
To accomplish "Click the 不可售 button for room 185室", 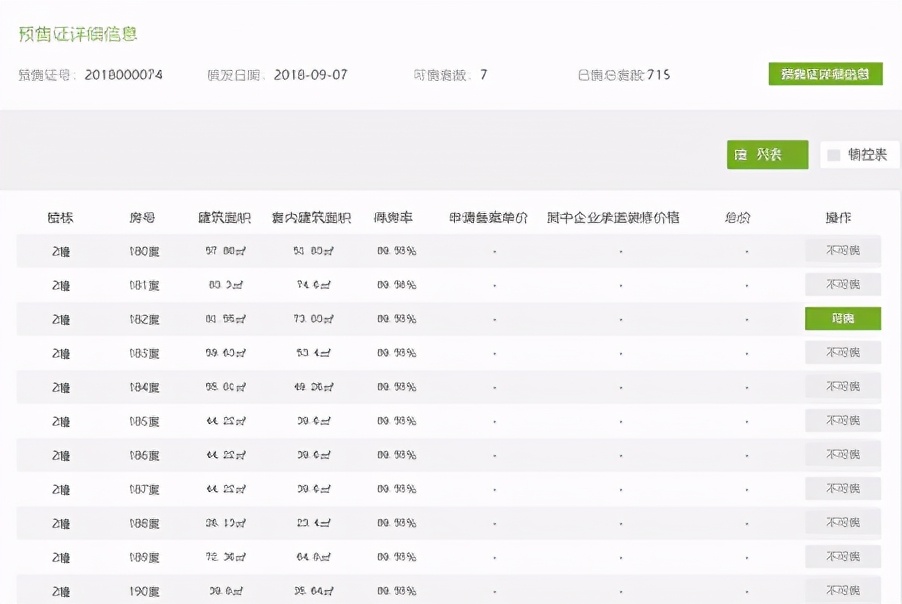I will click(842, 420).
